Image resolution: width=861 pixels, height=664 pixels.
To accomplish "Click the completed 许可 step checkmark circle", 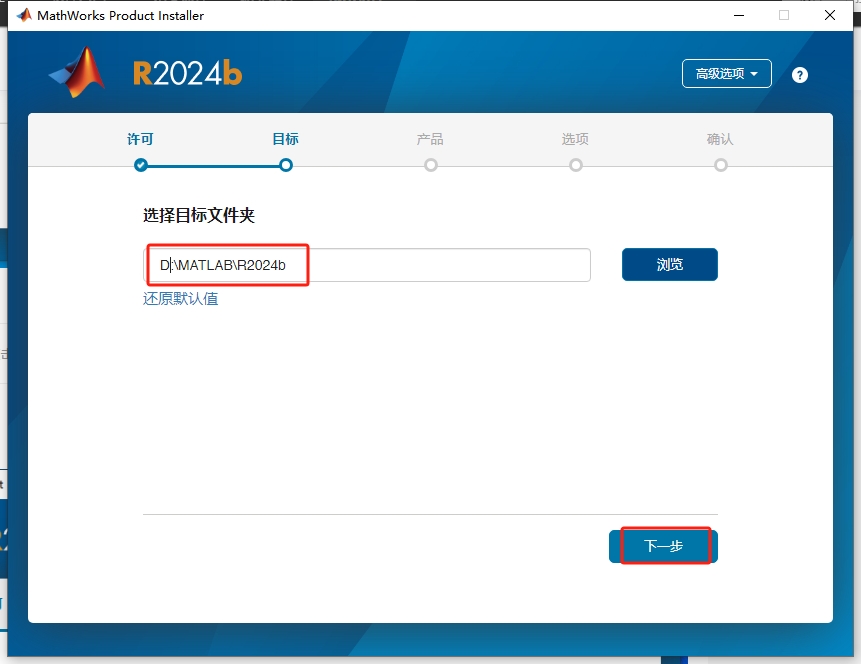I will click(x=140, y=165).
